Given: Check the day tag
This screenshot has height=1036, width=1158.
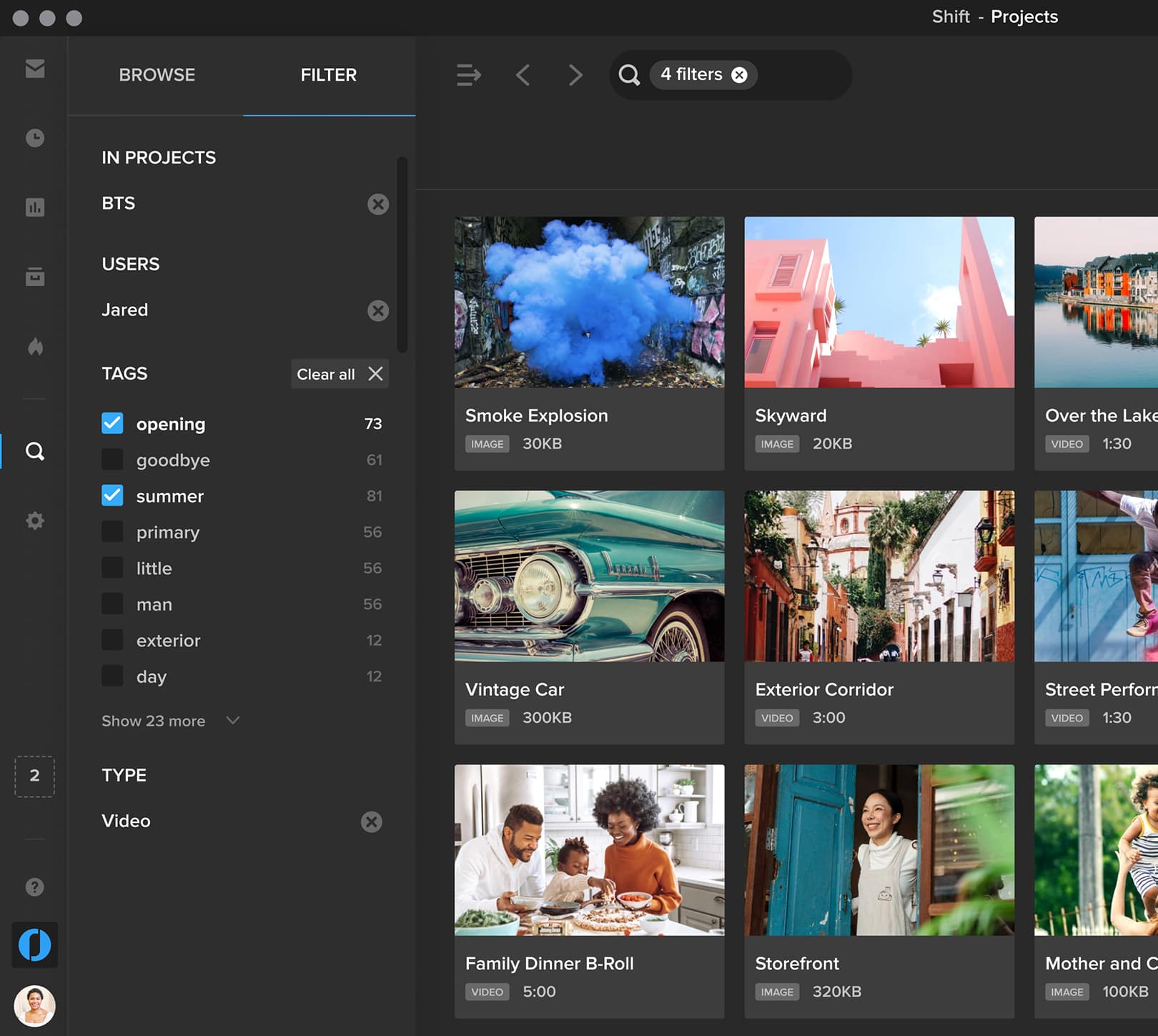Looking at the screenshot, I should 112,676.
